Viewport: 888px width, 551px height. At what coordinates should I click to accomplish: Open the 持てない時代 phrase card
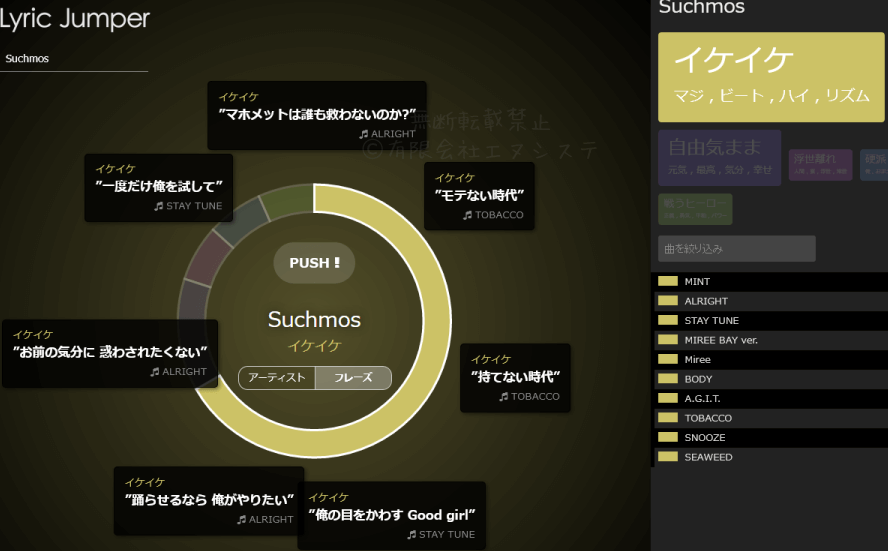coord(515,378)
